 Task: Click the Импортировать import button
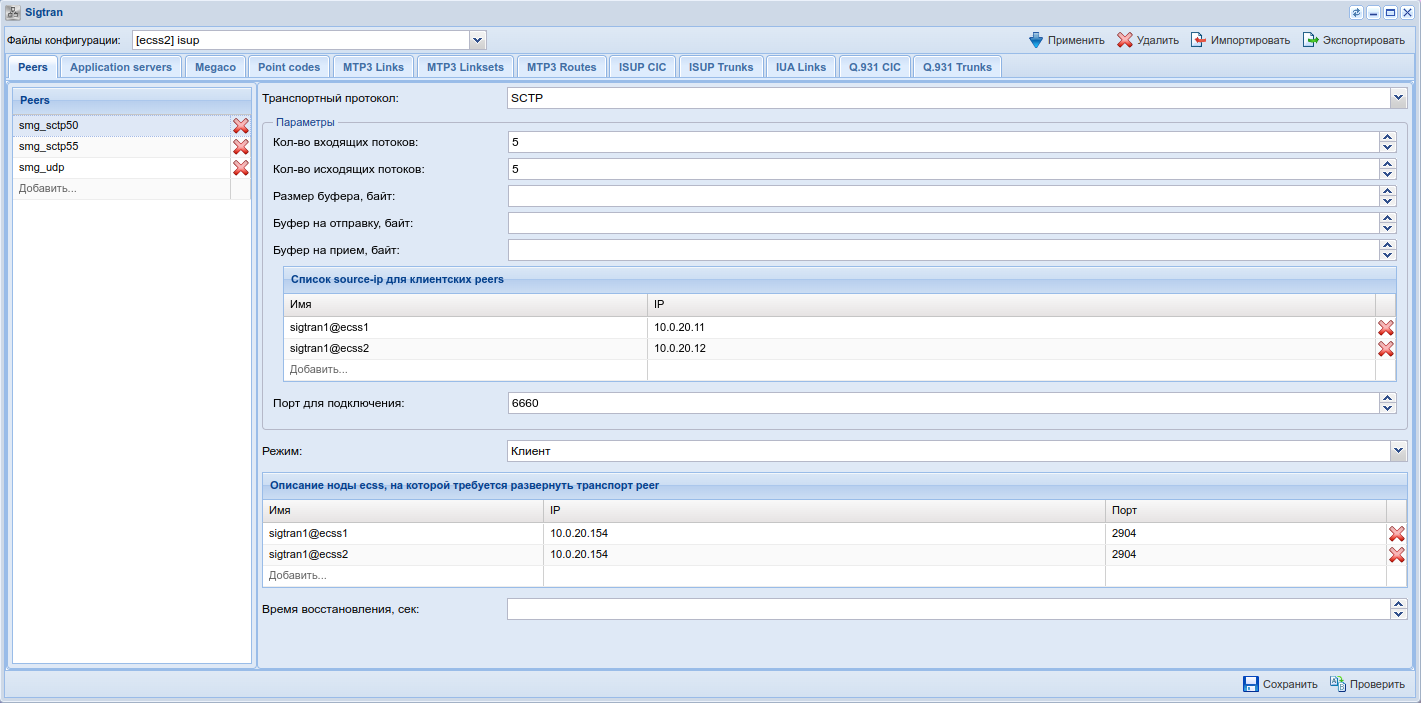pos(1240,40)
